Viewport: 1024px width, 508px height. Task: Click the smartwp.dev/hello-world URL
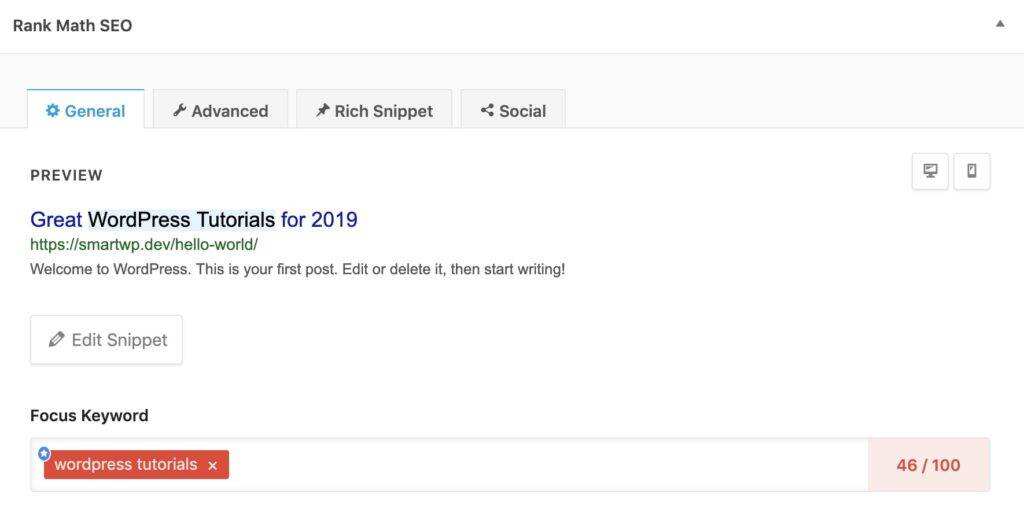pos(144,244)
